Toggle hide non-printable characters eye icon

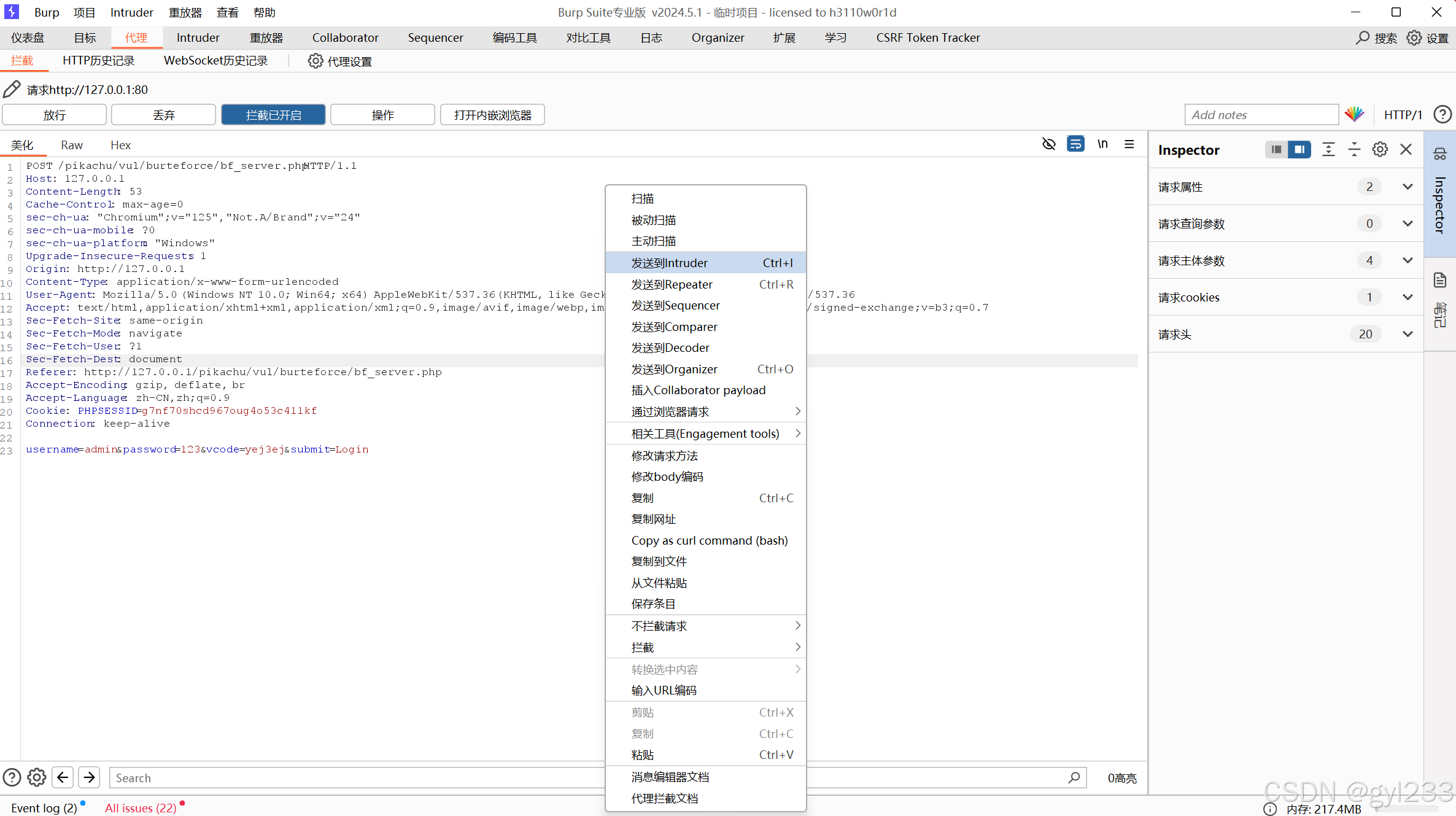click(1049, 144)
